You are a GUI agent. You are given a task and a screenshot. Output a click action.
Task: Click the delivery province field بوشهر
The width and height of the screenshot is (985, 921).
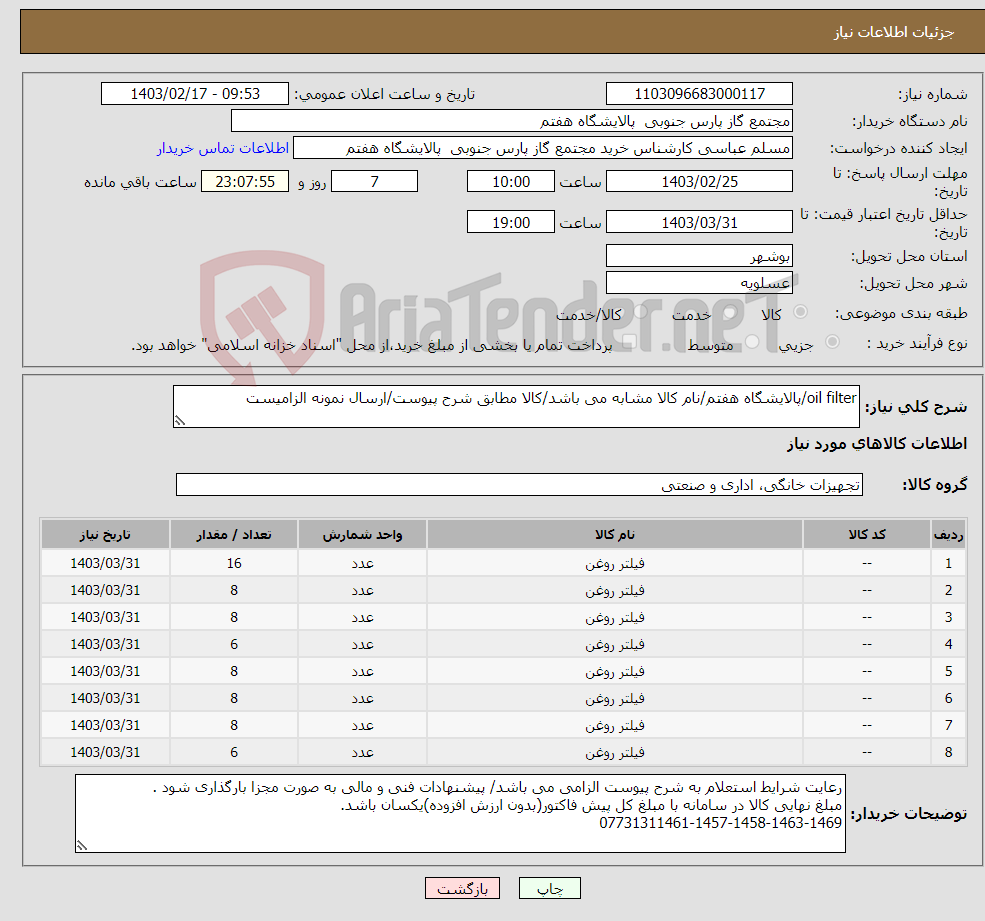[x=699, y=256]
